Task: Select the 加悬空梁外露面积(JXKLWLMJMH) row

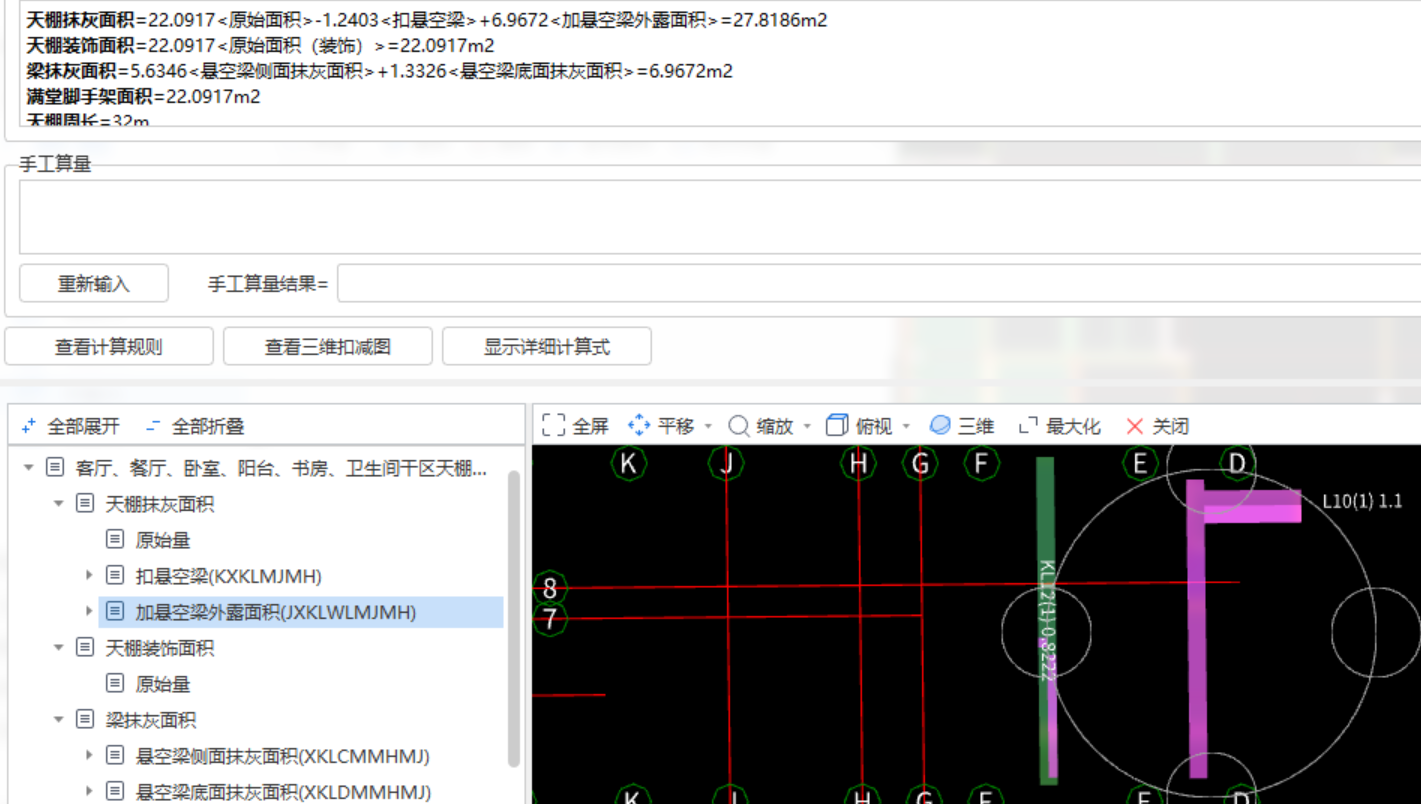Action: tap(300, 612)
